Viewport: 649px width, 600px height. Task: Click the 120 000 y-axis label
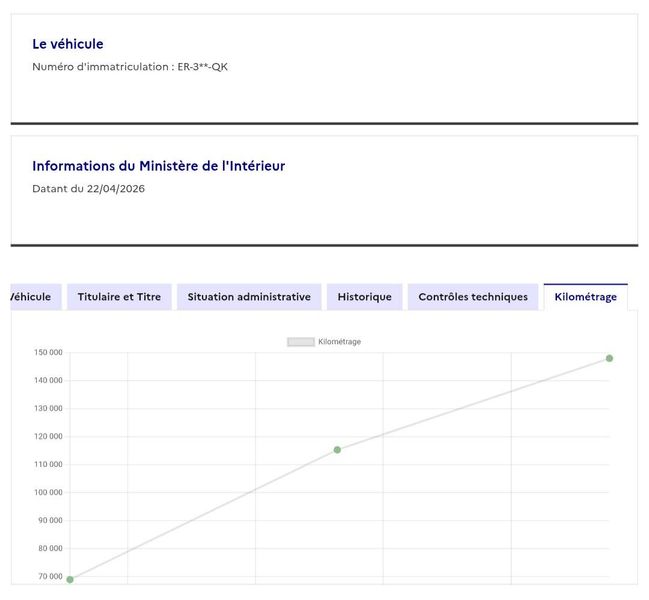[x=48, y=437]
